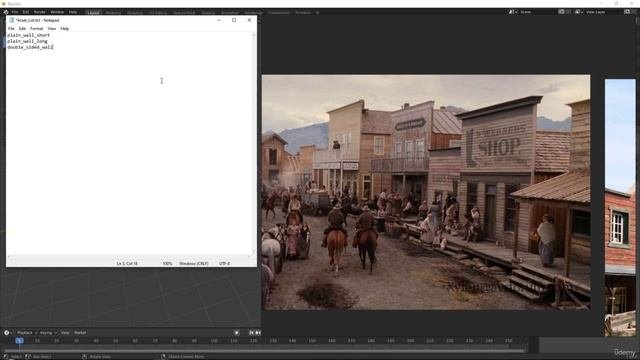Click the Blender logo icon in top bar

coord(6,12)
